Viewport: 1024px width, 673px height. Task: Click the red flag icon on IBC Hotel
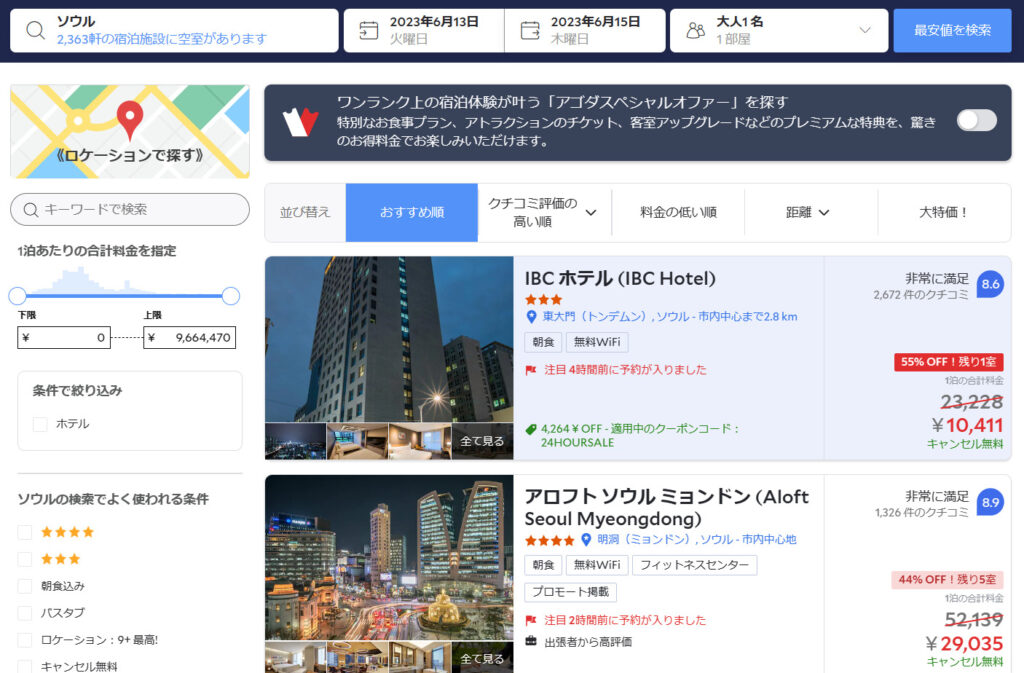(531, 370)
